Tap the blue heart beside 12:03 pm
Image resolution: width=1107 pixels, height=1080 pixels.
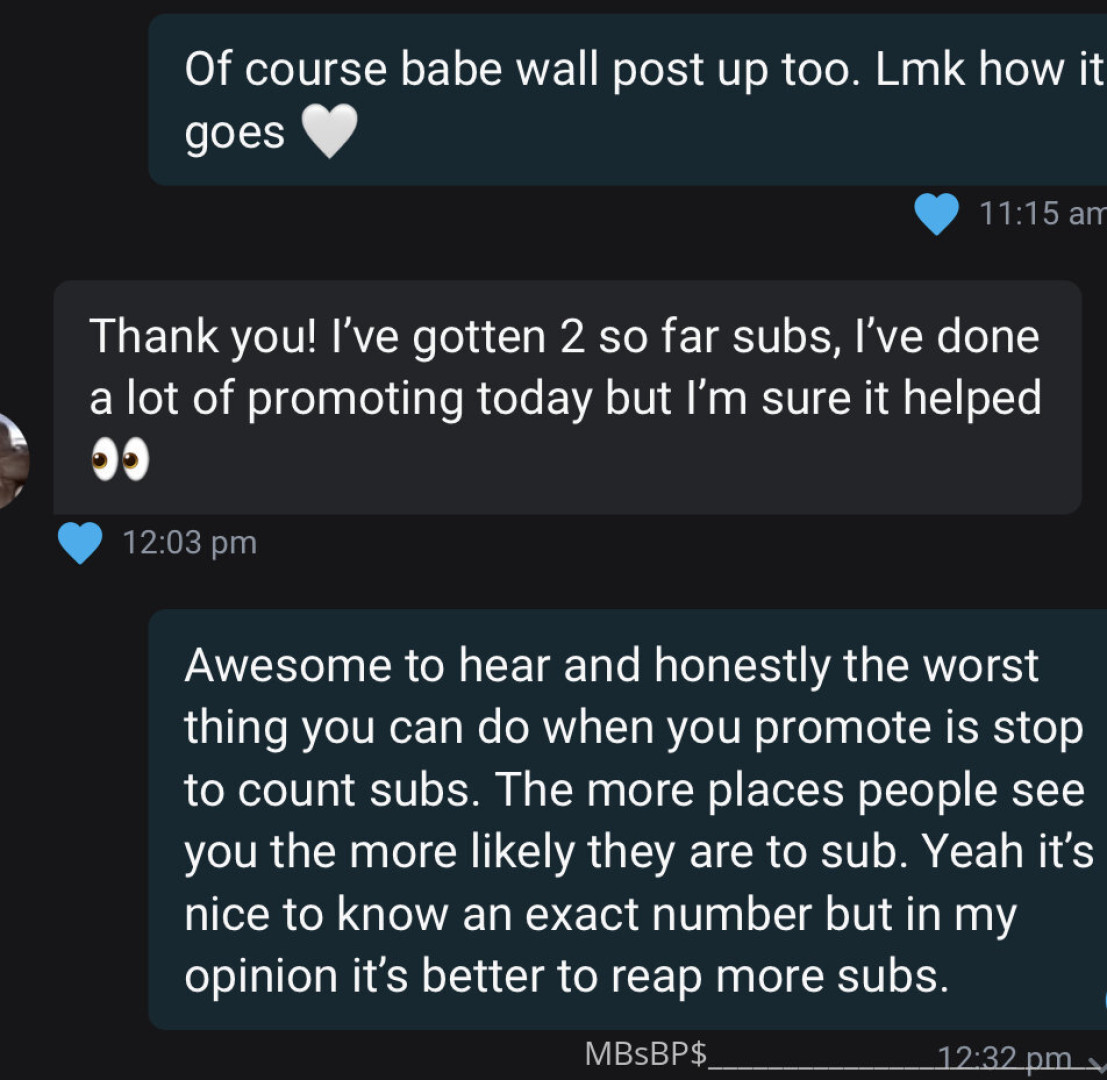(80, 543)
